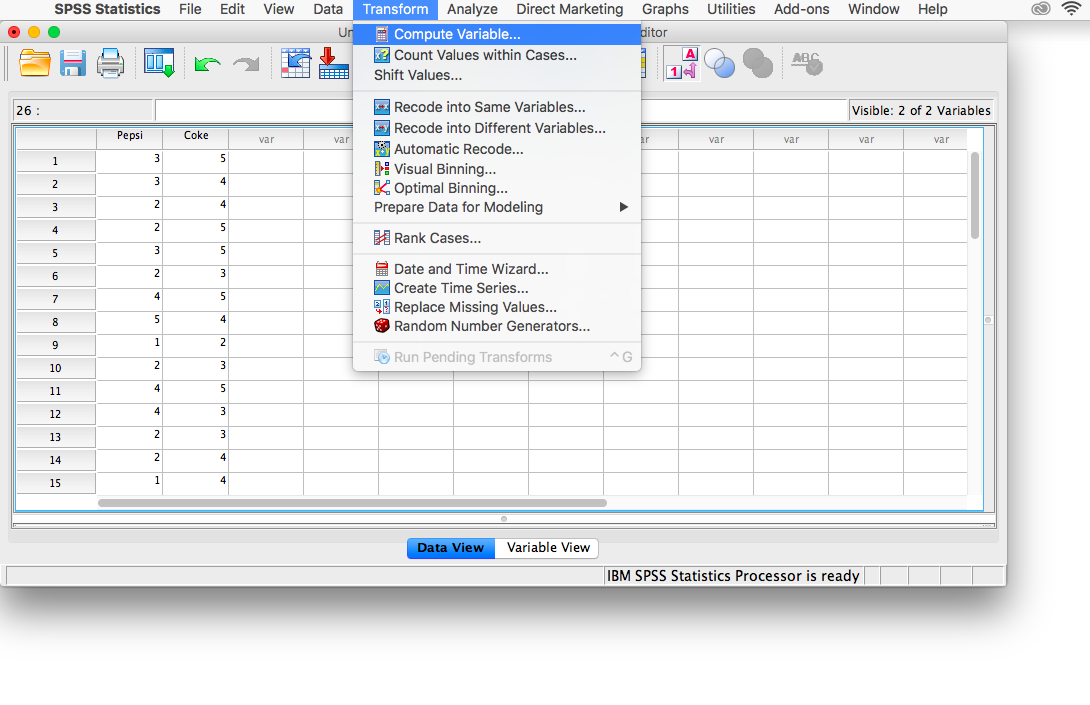
Task: Click the Open data document folder icon
Action: (35, 64)
